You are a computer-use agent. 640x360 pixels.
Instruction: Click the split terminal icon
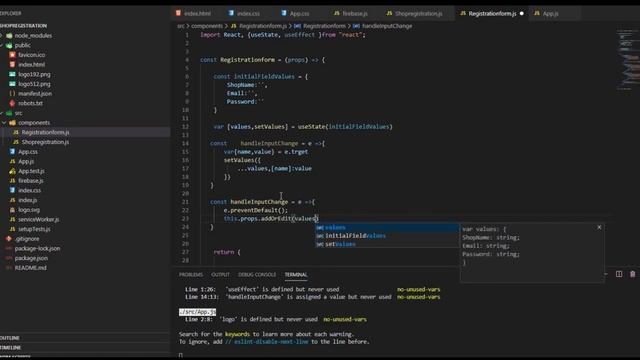[619, 274]
